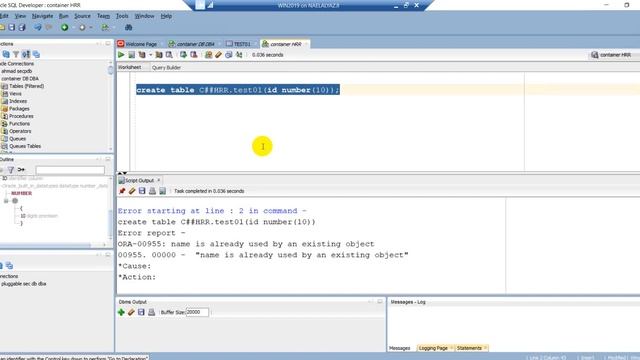Open the View menu
Screen dimensions: 640x360
coord(20,16)
